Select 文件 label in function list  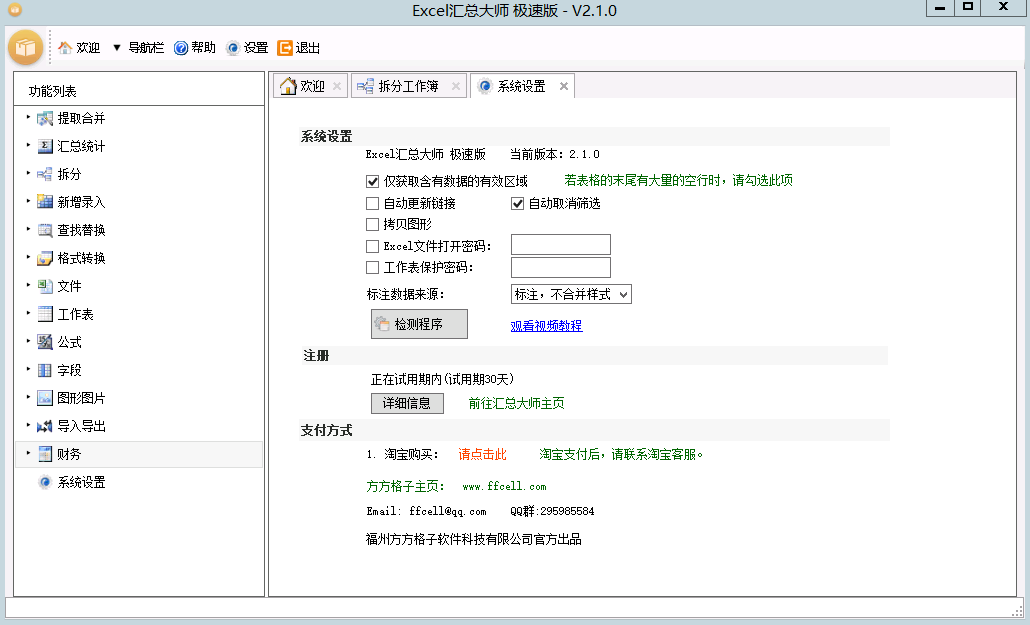pyautogui.click(x=70, y=286)
